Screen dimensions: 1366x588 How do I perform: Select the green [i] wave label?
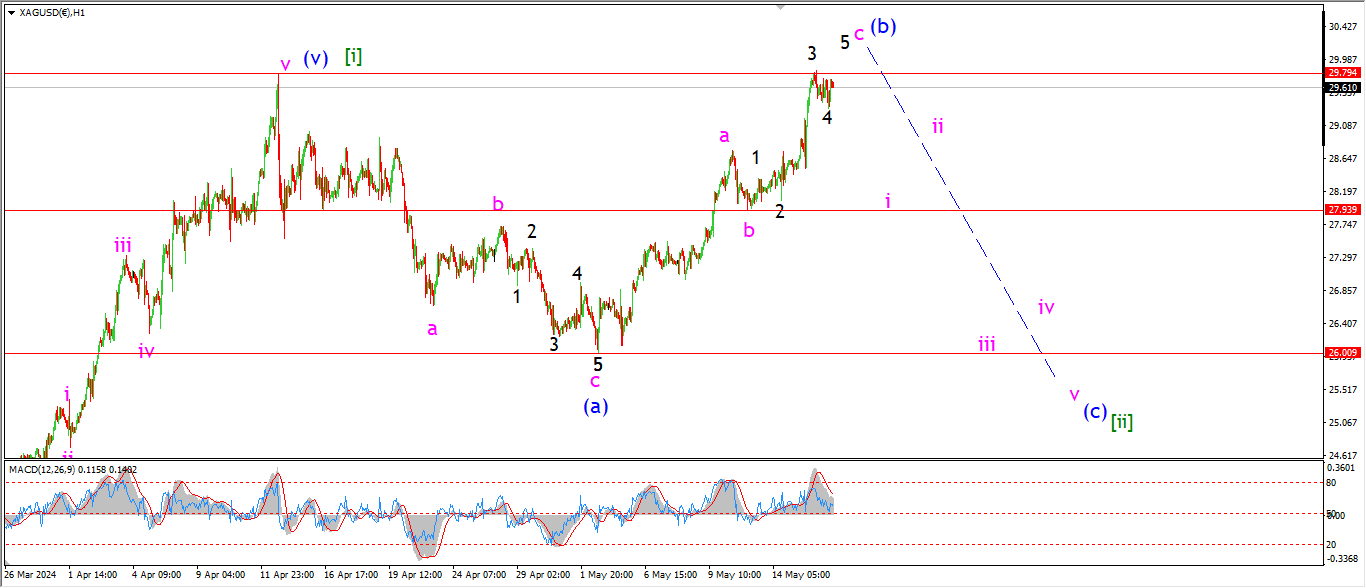click(353, 56)
